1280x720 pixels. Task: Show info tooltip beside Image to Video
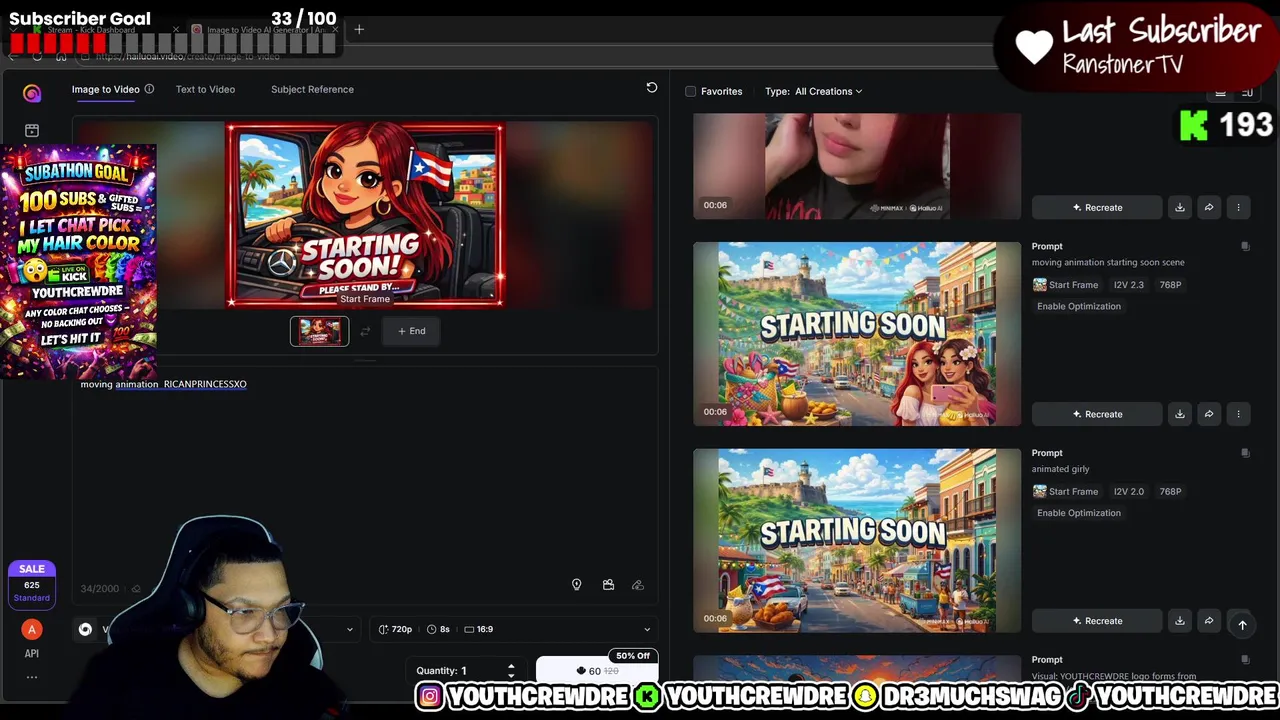149,89
